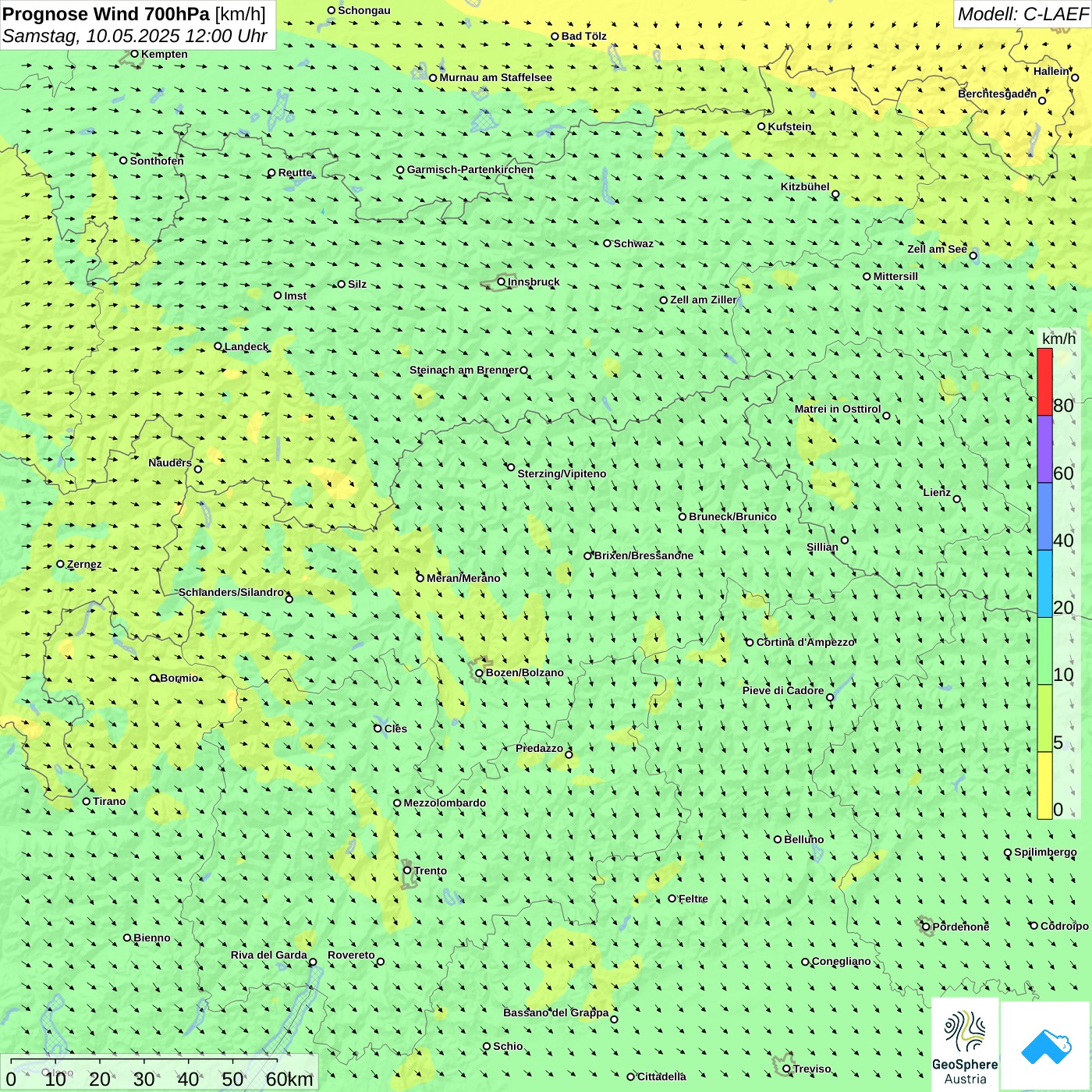Viewport: 1092px width, 1092px height.
Task: Click the blue cloud logo in the corner
Action: (x=1045, y=1046)
